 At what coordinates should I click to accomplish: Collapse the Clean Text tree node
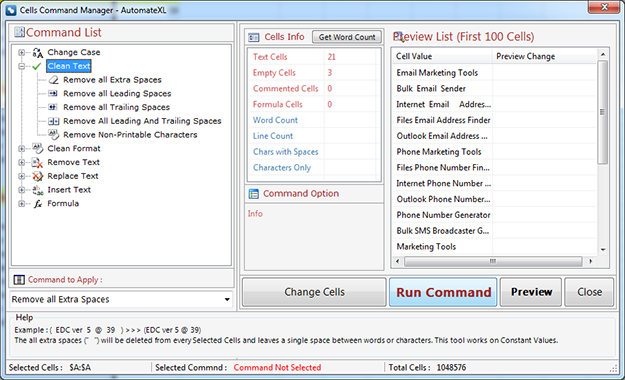coord(22,66)
